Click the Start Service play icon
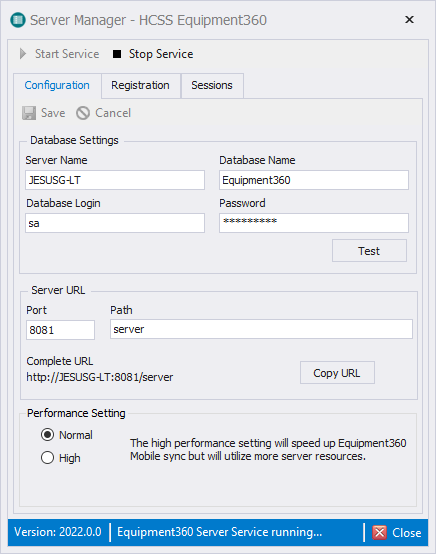This screenshot has height=554, width=436. pyautogui.click(x=23, y=54)
